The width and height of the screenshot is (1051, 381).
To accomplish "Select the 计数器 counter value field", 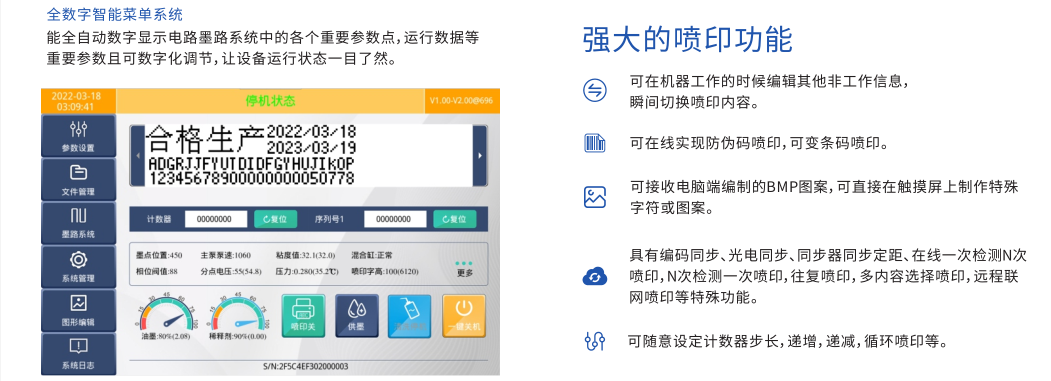I will point(214,219).
